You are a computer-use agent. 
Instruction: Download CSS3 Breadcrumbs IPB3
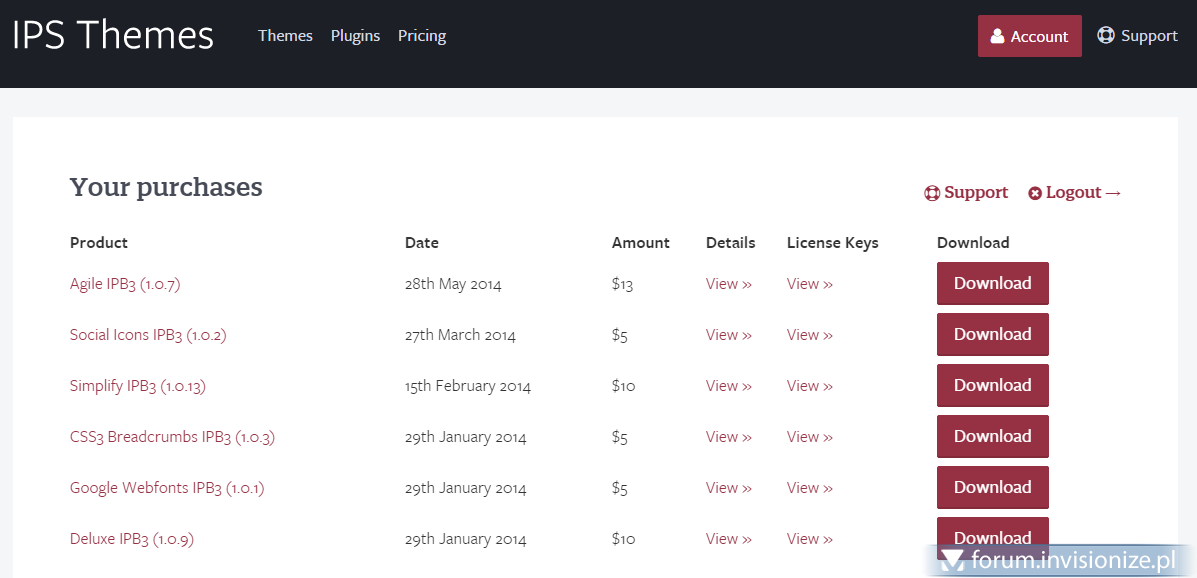tap(992, 437)
